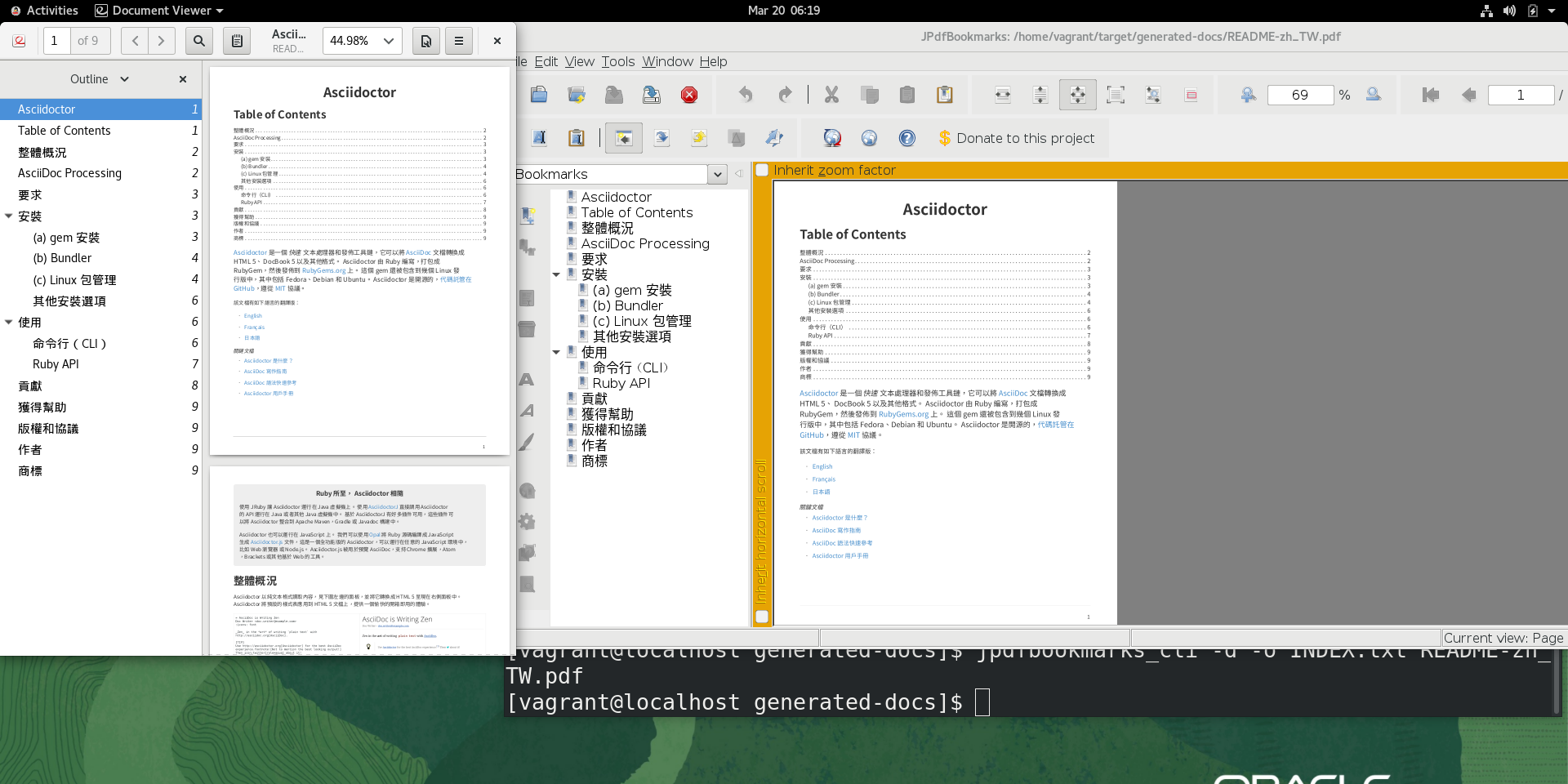Screen dimensions: 1568x784
Task: Open Find in Document Viewer
Action: tap(199, 41)
